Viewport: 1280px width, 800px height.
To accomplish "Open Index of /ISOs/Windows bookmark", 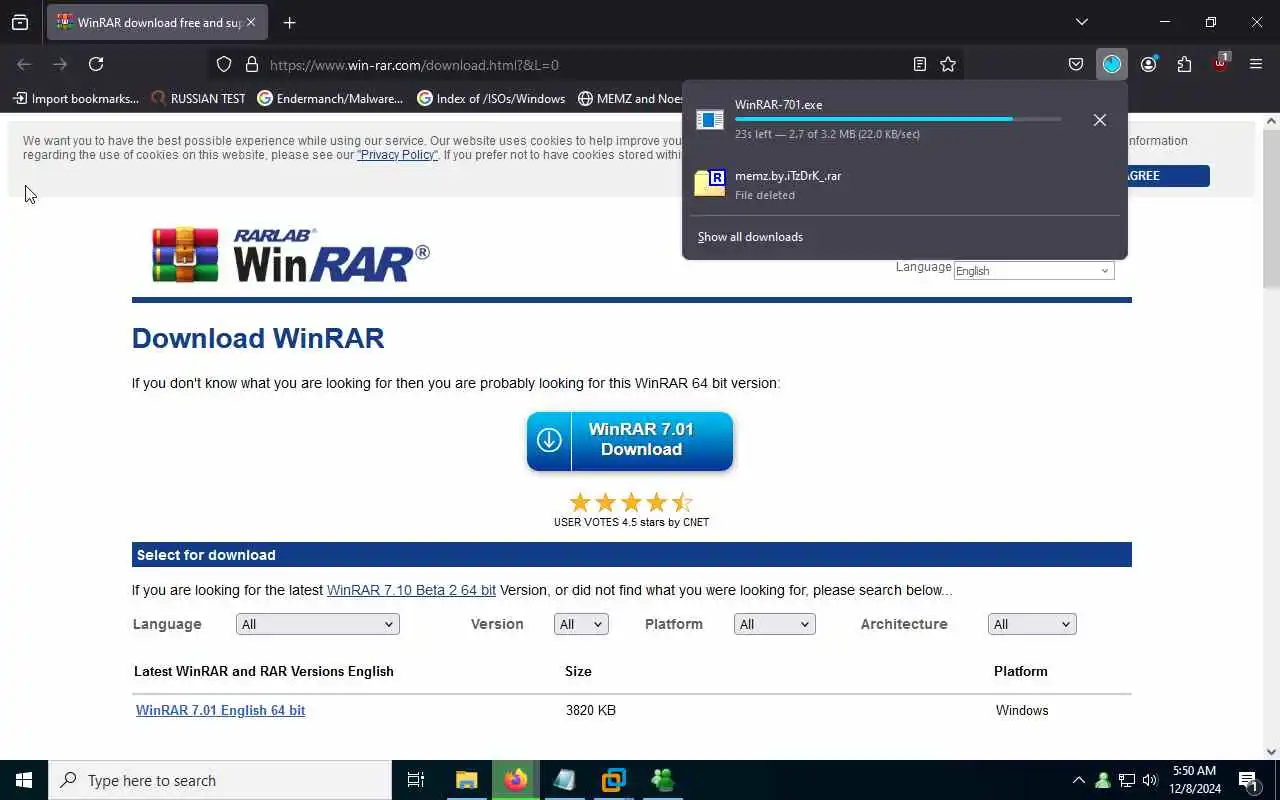I will point(491,98).
